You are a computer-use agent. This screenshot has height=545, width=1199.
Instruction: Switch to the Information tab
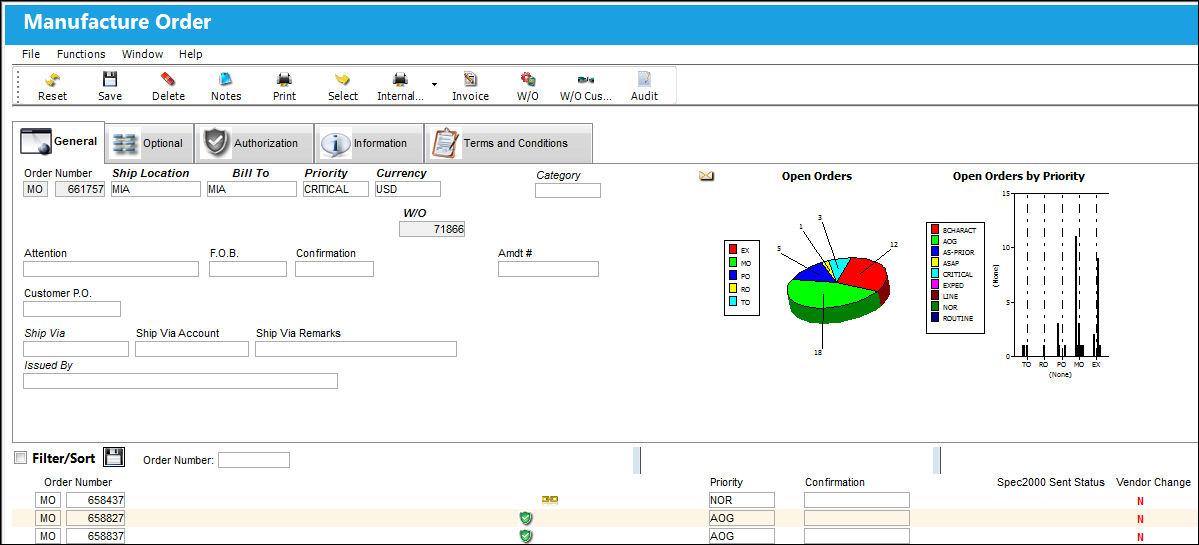(x=369, y=143)
